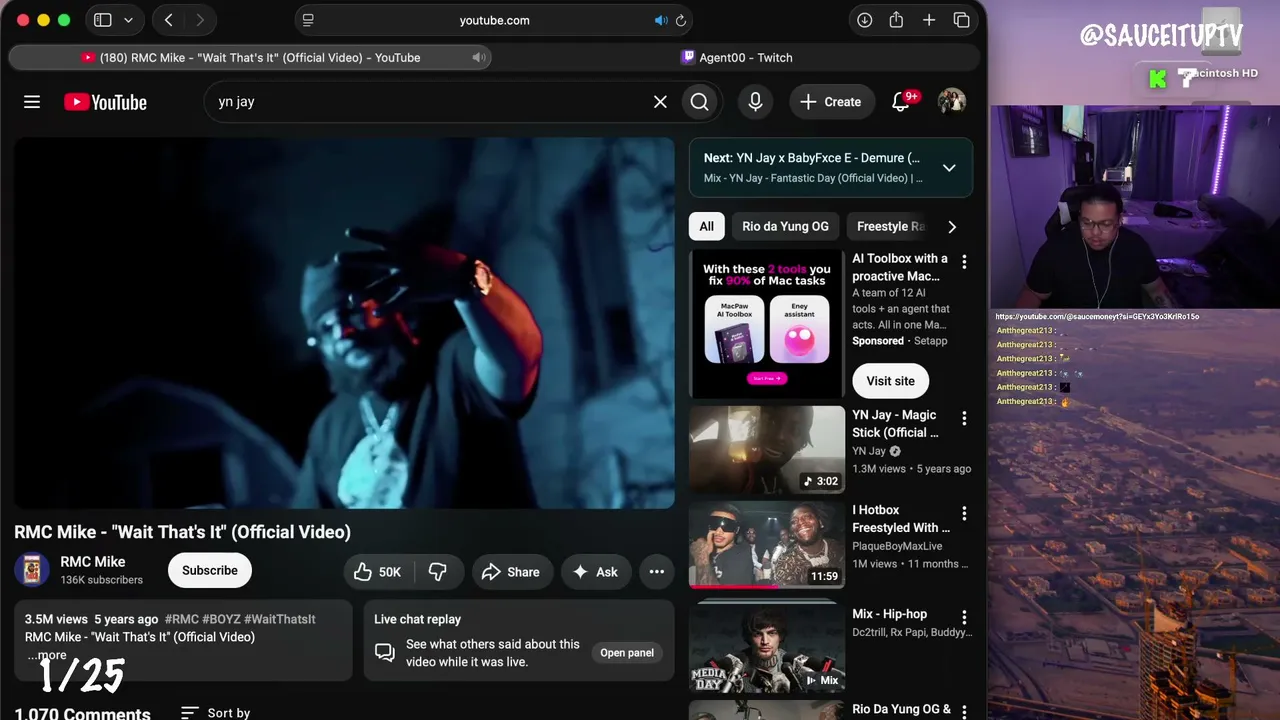Open Safari tab group dropdown arrow

pyautogui.click(x=128, y=20)
